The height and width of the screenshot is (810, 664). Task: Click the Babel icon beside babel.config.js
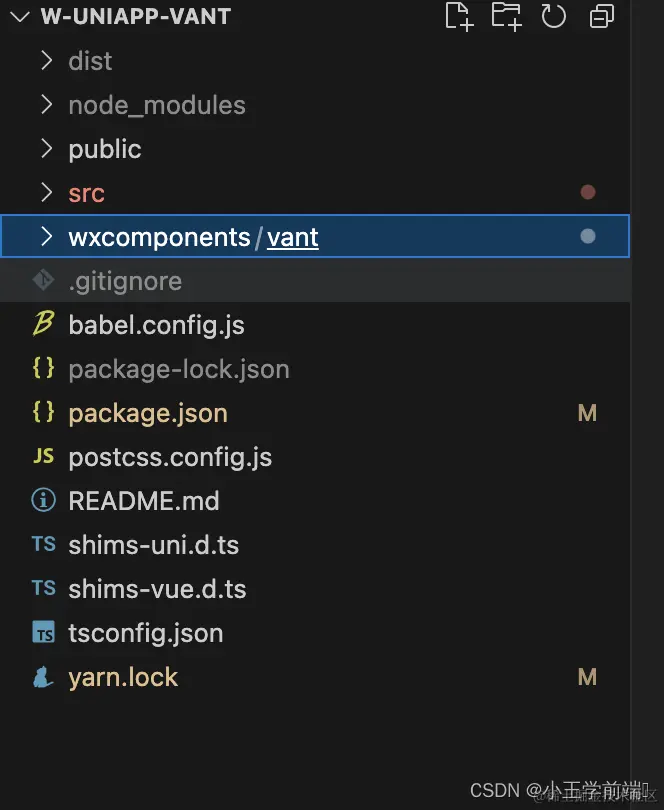click(x=43, y=324)
